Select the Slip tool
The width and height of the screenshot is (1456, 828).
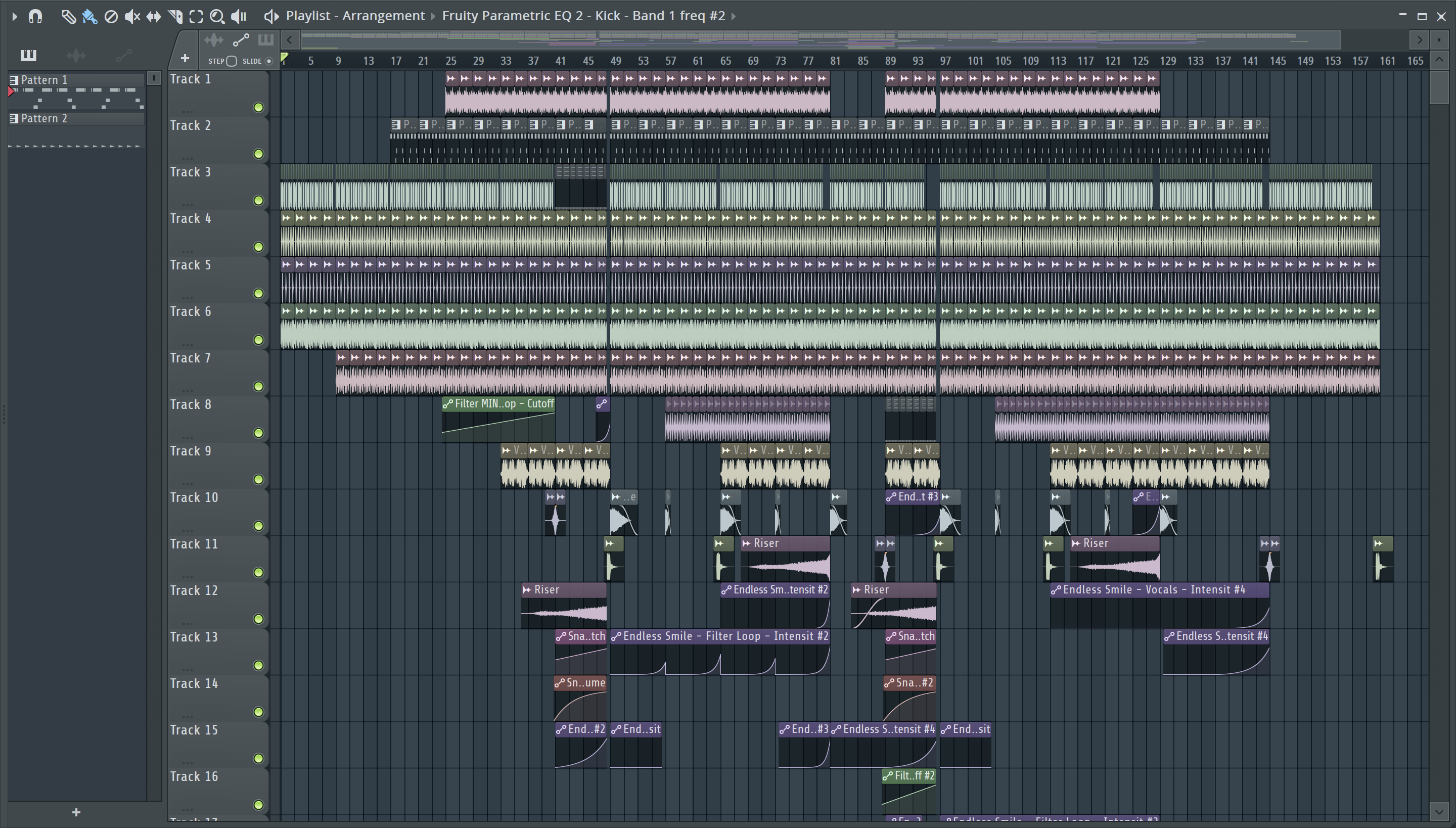[154, 17]
